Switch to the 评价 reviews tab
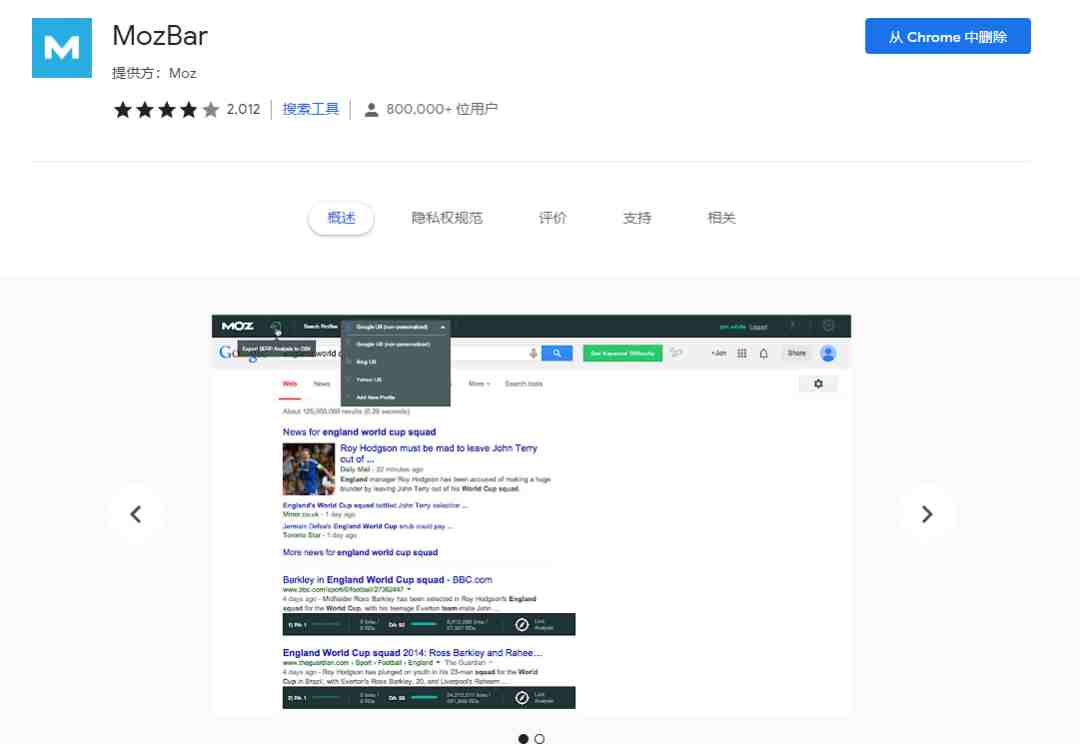Screen dimensions: 1080x744 552,218
